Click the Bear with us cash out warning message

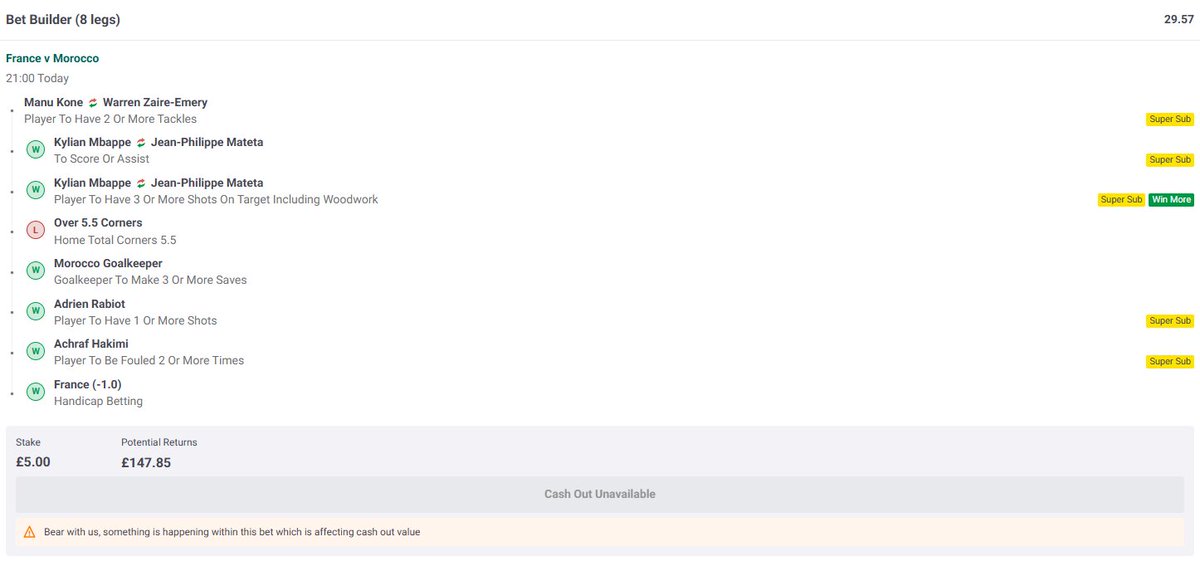click(232, 532)
